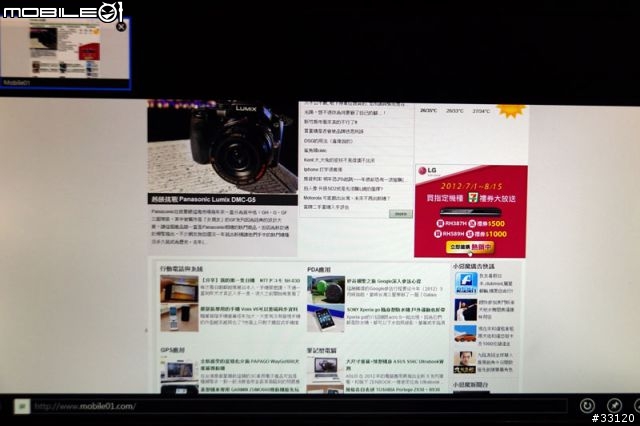Open the PDA應用 section heading

[319, 270]
